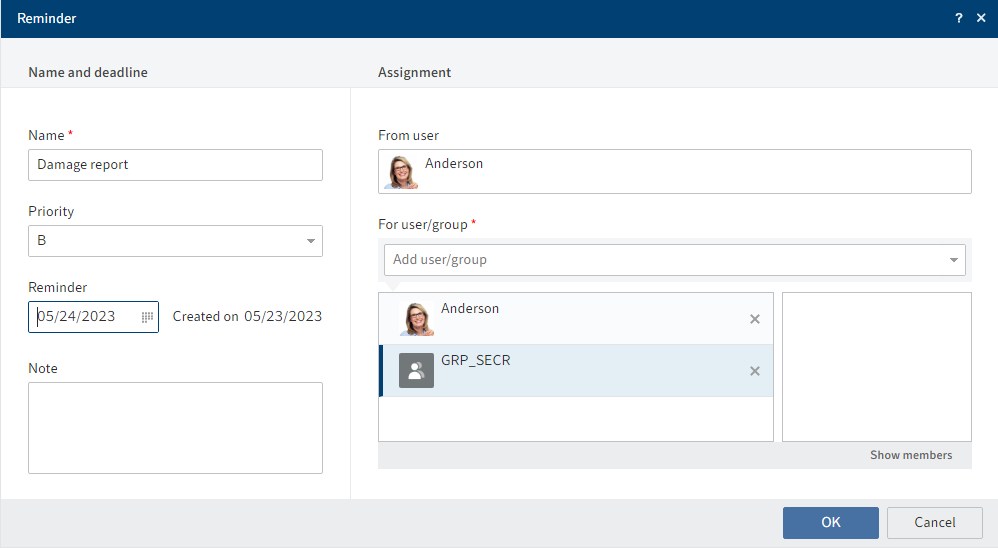The height and width of the screenshot is (548, 998).
Task: Click the GRP_SECR group icon
Action: pyautogui.click(x=416, y=371)
